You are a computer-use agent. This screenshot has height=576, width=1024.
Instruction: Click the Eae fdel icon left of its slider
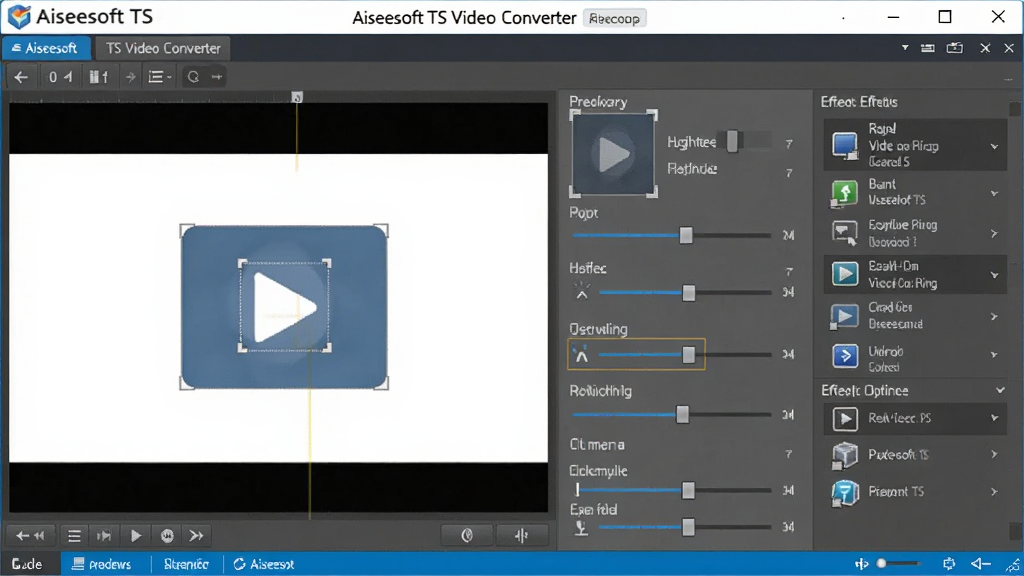pyautogui.click(x=581, y=528)
